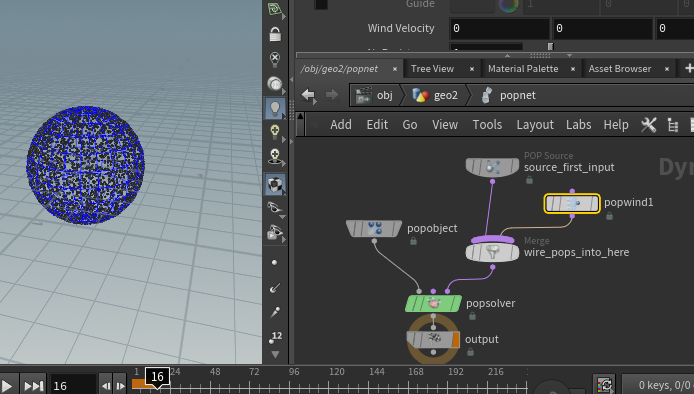Toggle the orange output flag on output node
Image resolution: width=694 pixels, height=394 pixels.
coord(456,340)
